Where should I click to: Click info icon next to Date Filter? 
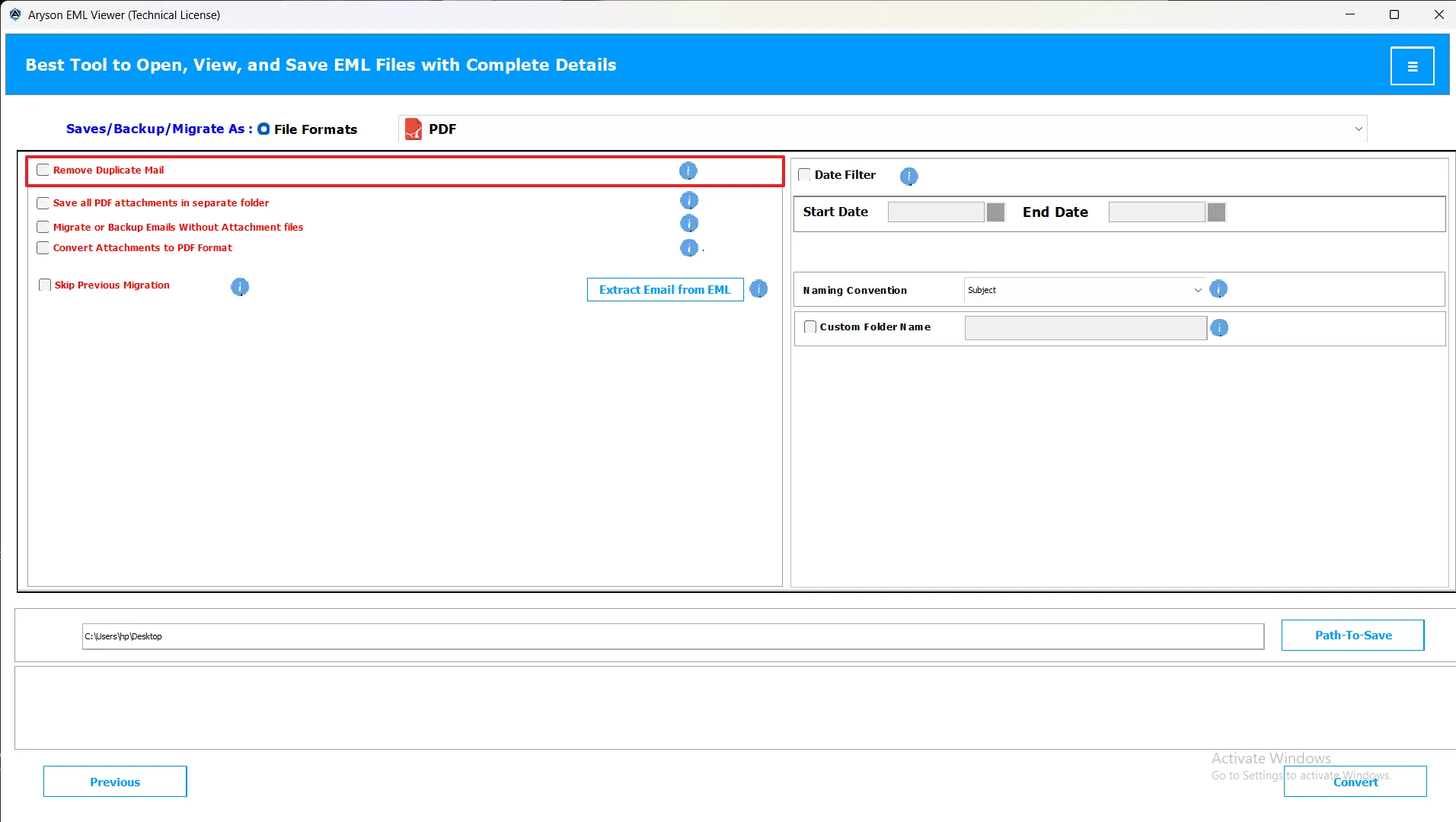pos(908,177)
